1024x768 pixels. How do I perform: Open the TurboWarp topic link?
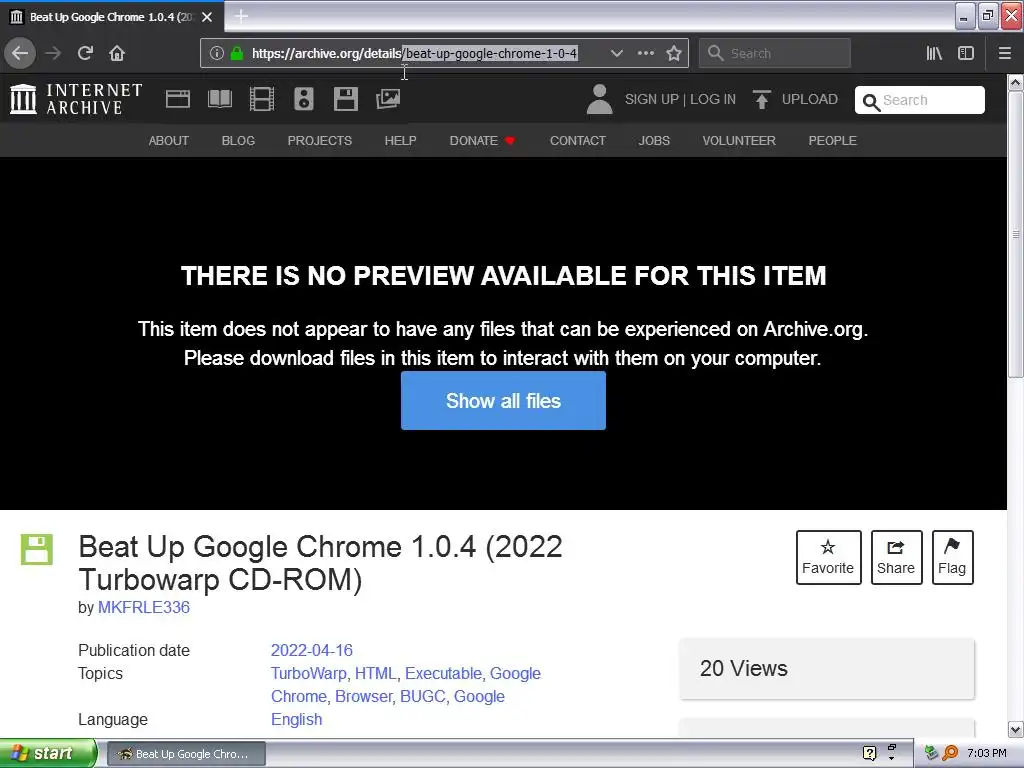pos(308,673)
